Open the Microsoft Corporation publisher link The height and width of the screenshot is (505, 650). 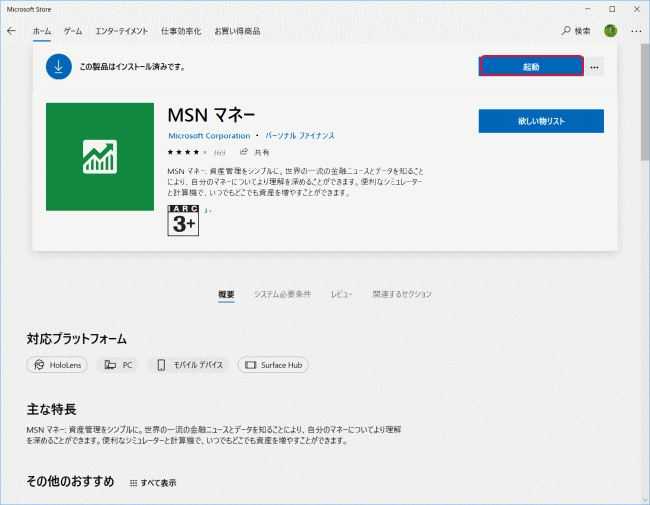click(x=209, y=136)
